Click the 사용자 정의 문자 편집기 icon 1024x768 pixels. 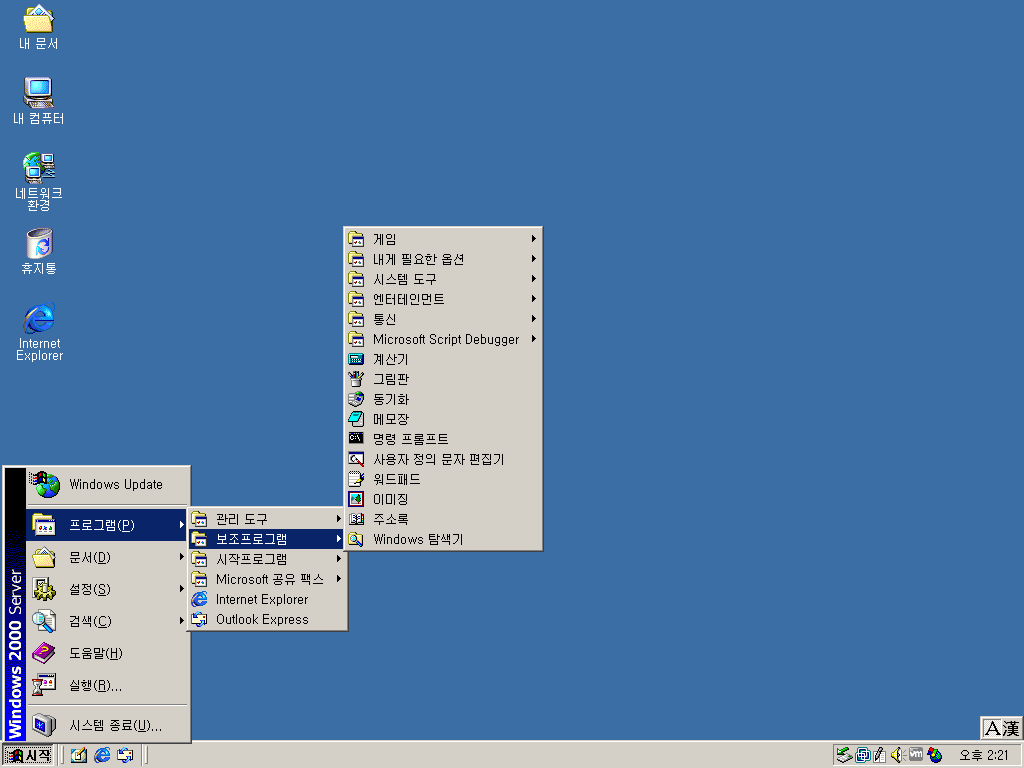356,459
